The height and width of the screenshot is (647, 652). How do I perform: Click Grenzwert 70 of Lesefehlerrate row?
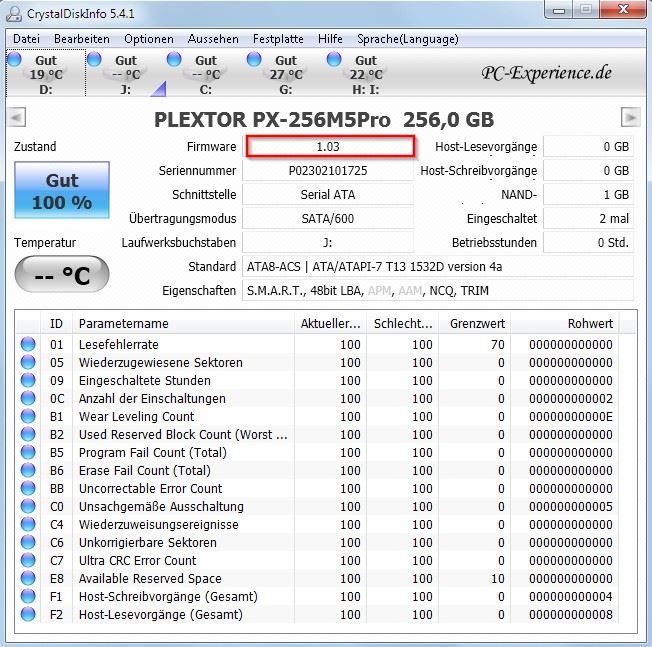[497, 344]
